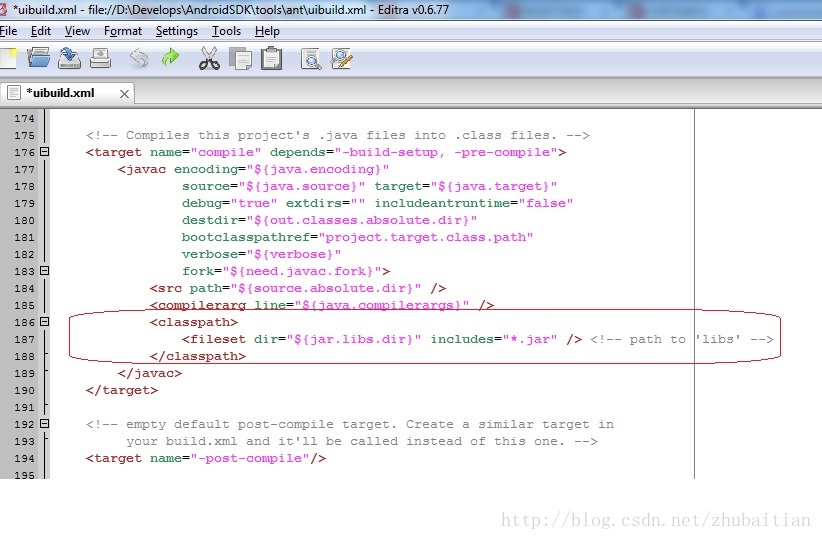822x540 pixels.
Task: Place cursor on the 'compile' target name
Action: coord(225,152)
